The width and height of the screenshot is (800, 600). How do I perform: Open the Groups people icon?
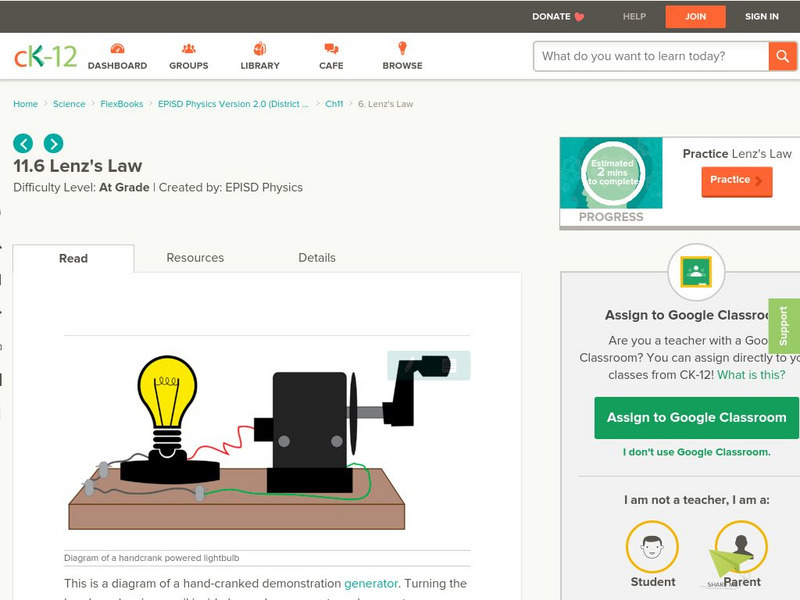coord(189,48)
